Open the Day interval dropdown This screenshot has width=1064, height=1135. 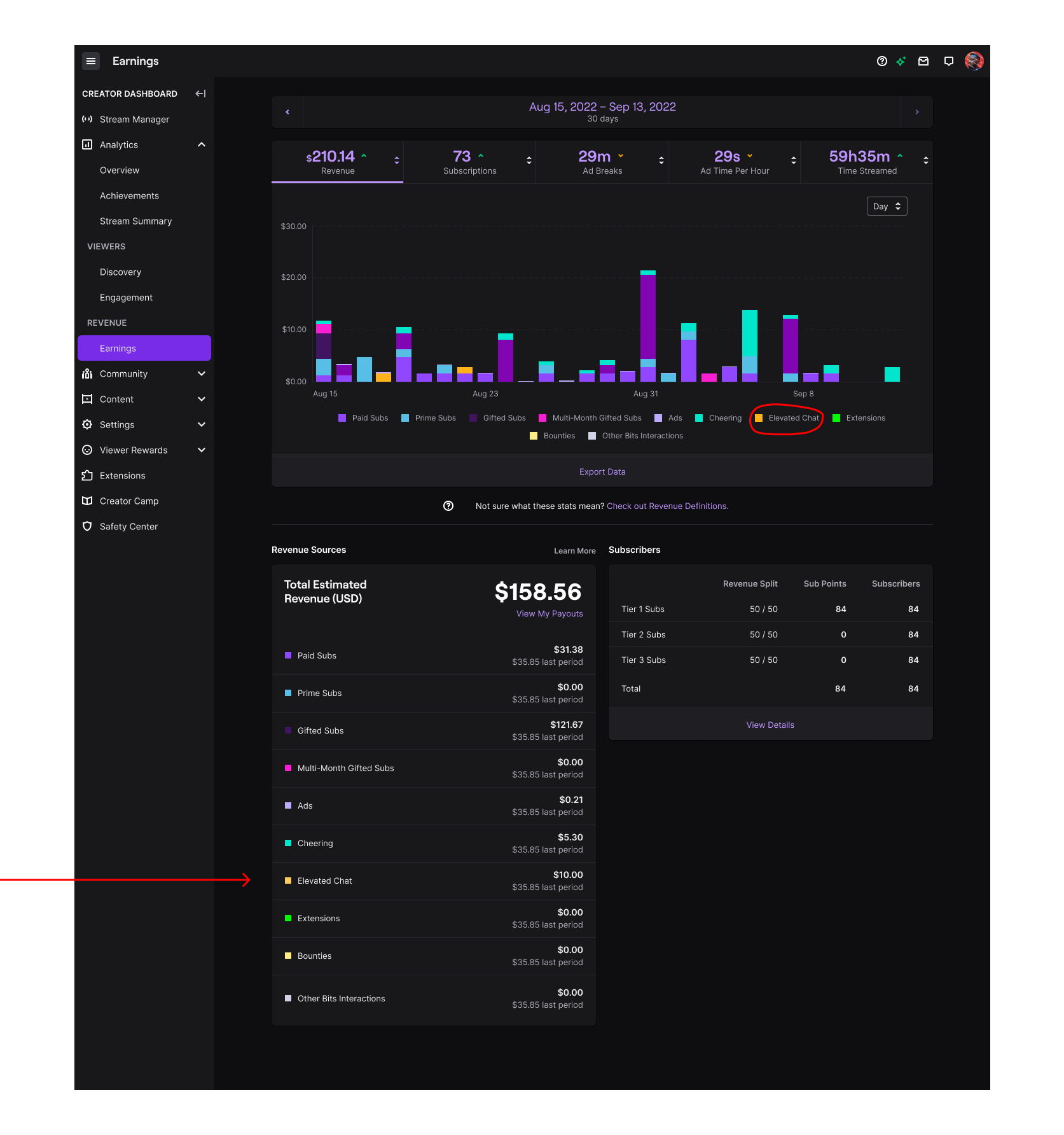coord(887,206)
